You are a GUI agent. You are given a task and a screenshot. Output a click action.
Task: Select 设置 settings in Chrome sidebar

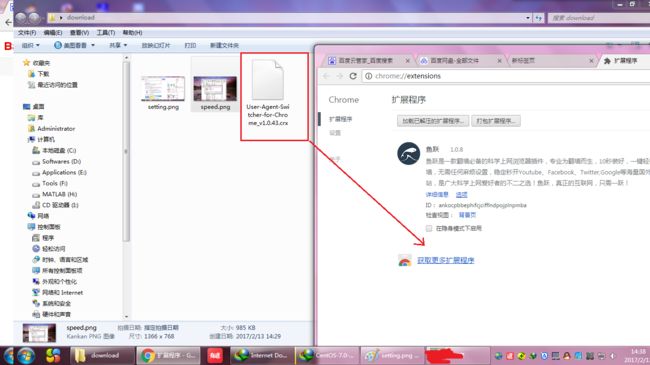click(335, 133)
